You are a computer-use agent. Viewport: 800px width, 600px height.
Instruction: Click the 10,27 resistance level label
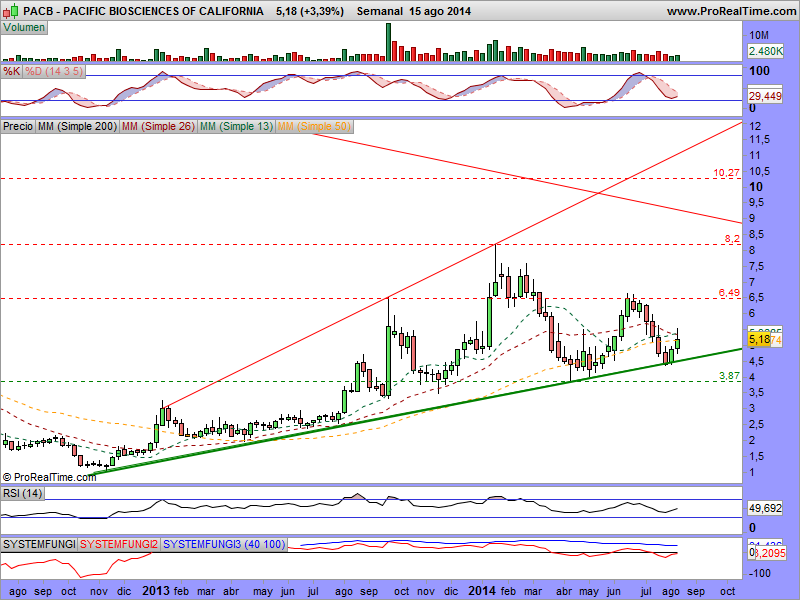(x=726, y=173)
